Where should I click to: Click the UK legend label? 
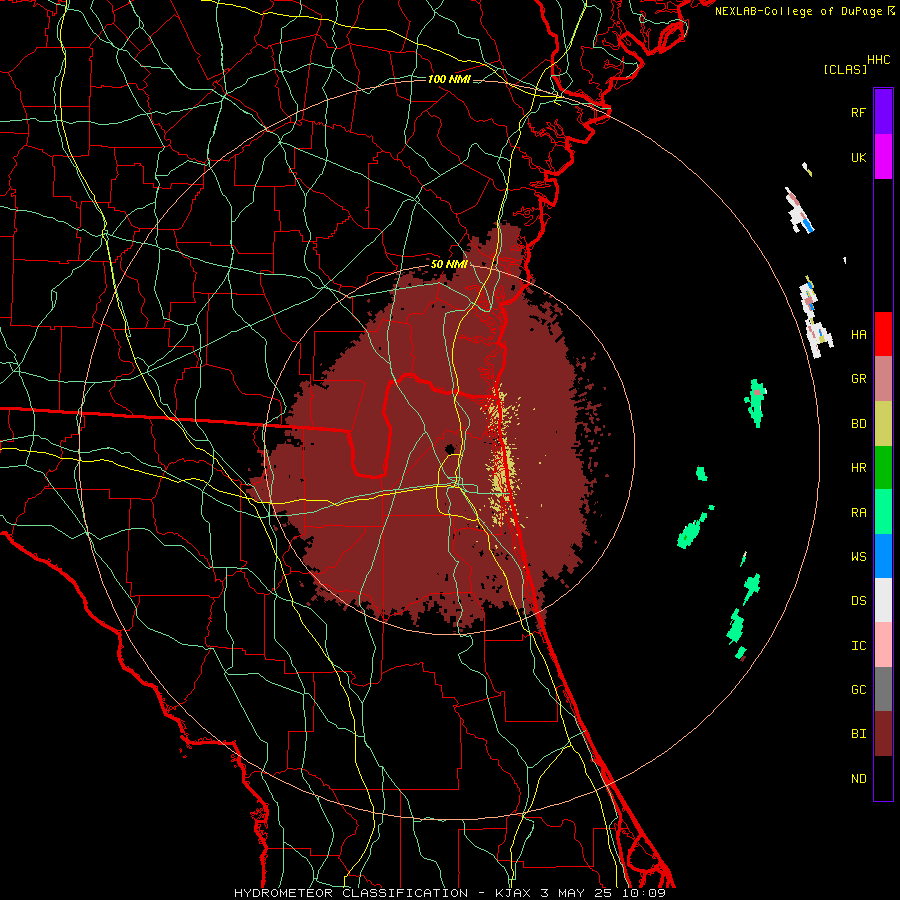coord(858,157)
